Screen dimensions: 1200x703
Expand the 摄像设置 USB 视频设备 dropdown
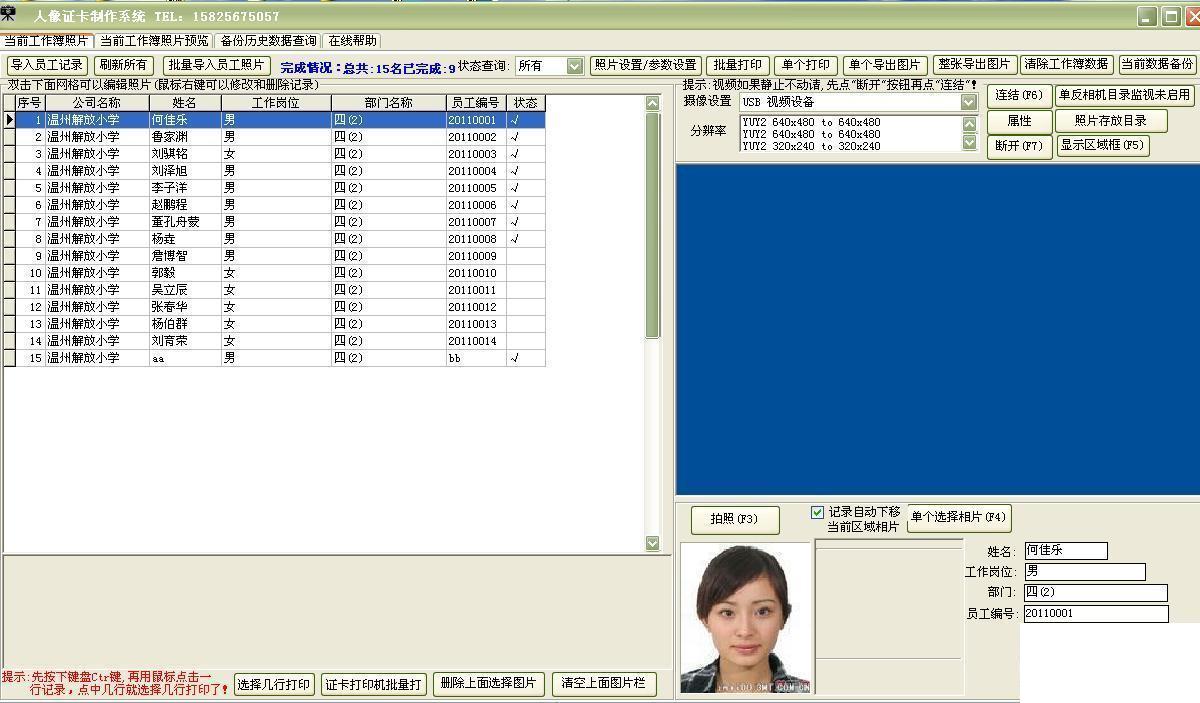click(968, 102)
